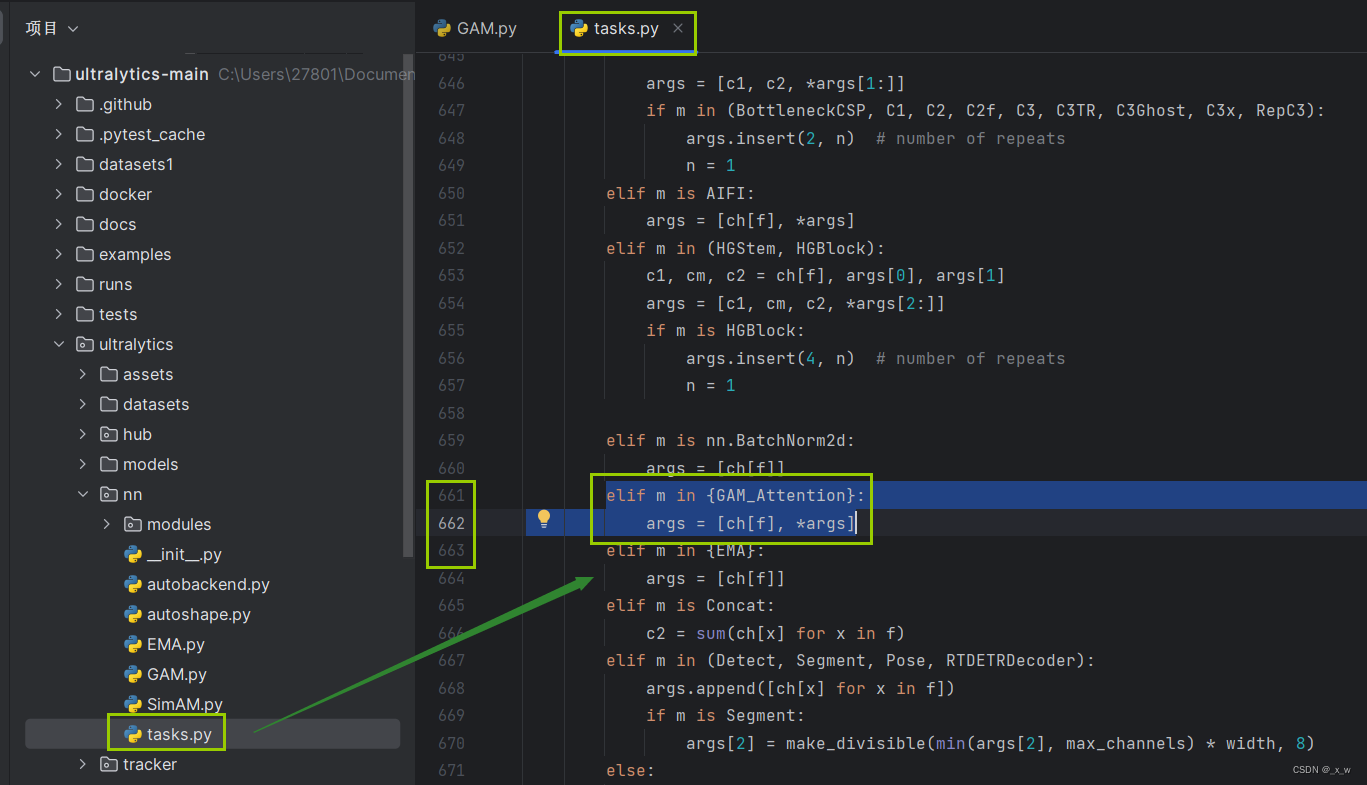1367x785 pixels.
Task: Click the .github folder icon
Action: [x=85, y=104]
